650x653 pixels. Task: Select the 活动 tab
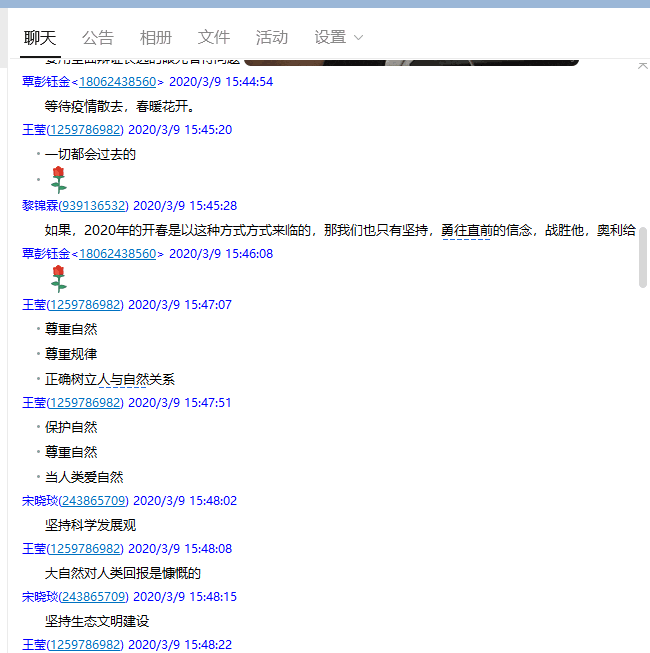[x=272, y=37]
